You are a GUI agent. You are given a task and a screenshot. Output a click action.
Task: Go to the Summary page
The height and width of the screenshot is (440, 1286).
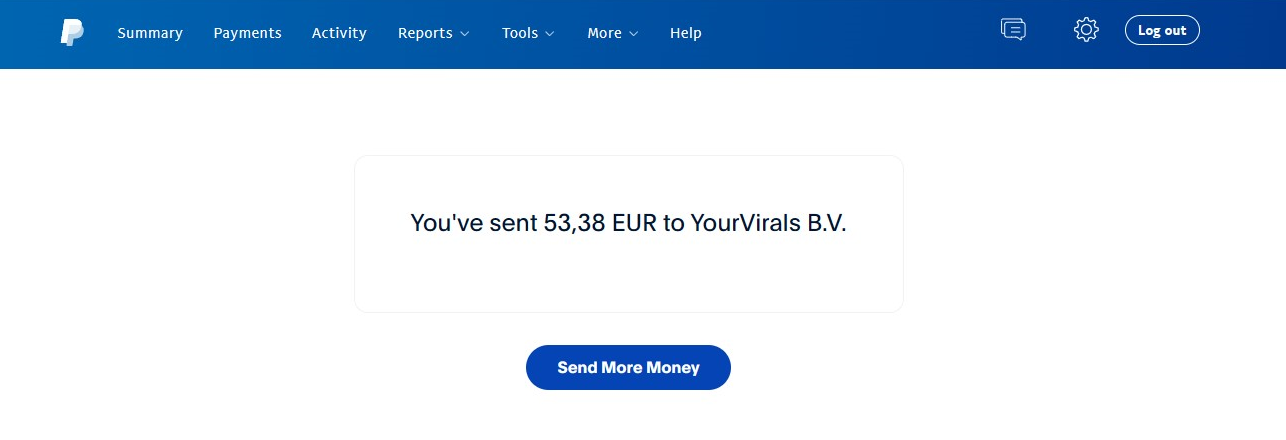click(150, 33)
